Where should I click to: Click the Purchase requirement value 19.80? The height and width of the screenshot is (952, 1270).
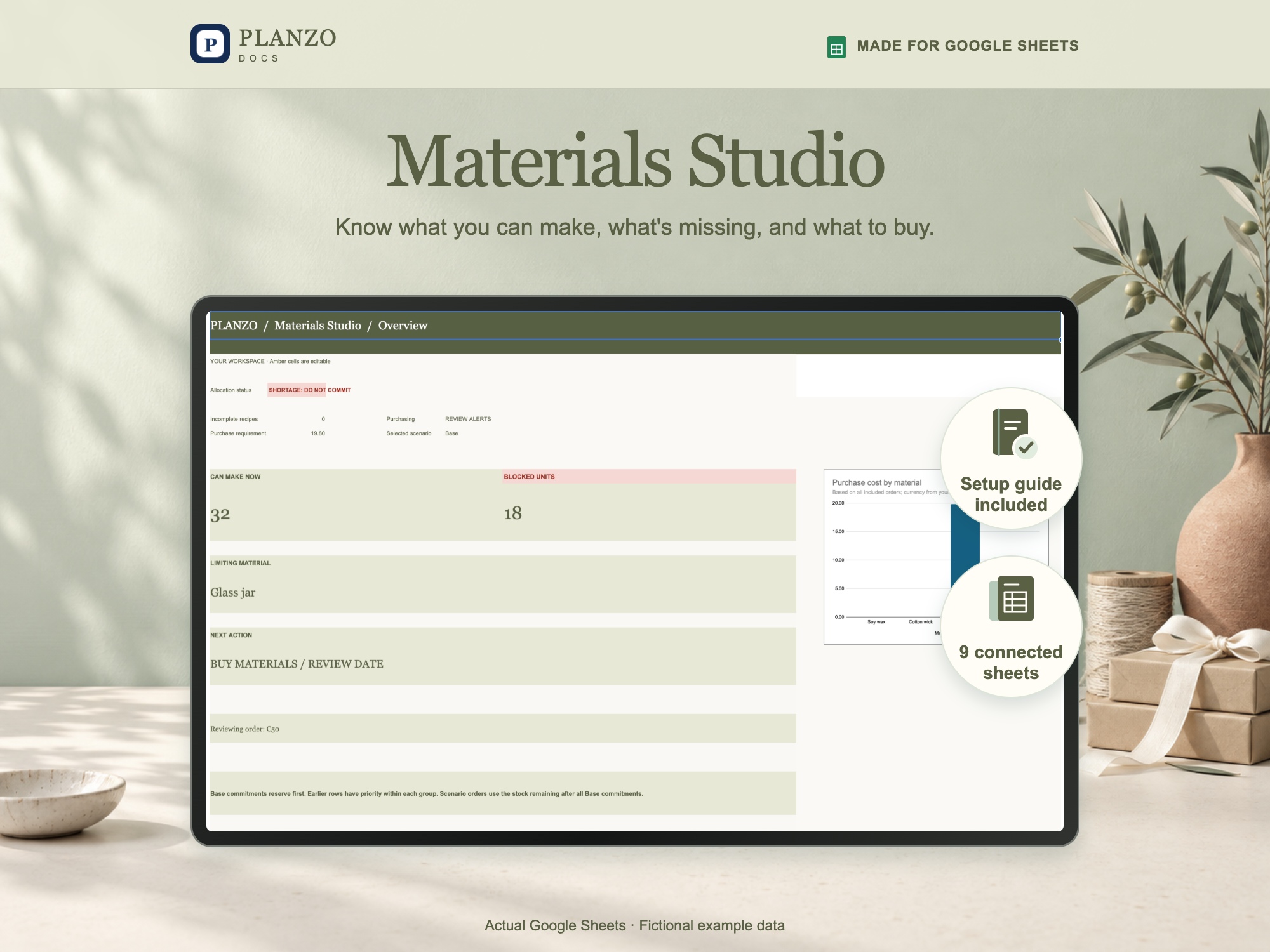(317, 433)
